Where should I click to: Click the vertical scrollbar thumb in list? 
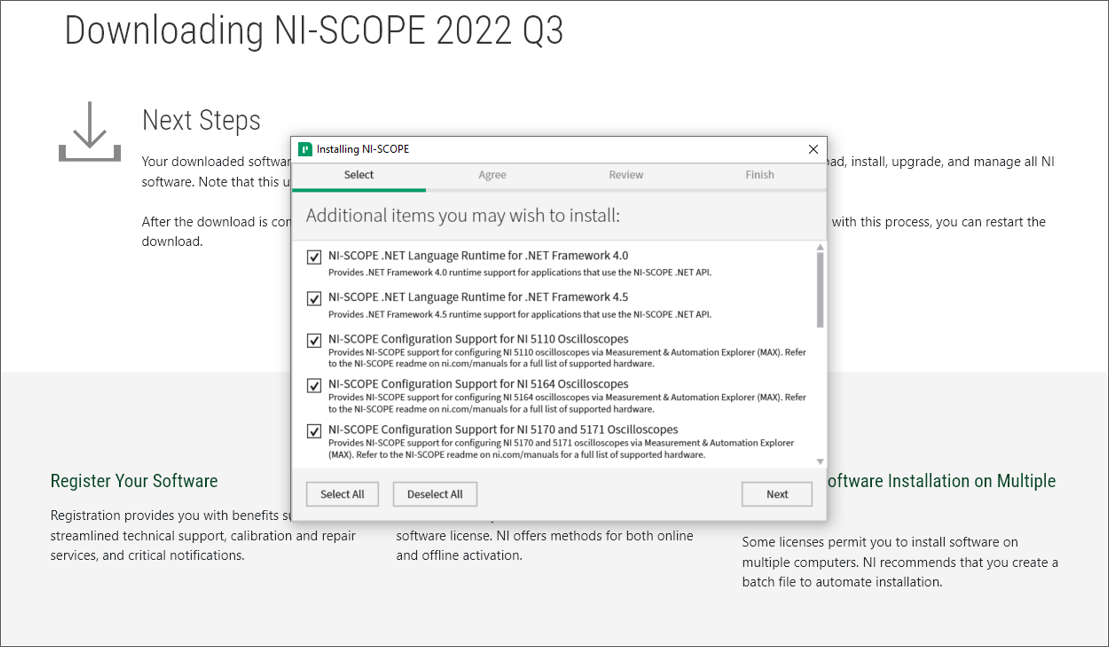click(x=820, y=290)
